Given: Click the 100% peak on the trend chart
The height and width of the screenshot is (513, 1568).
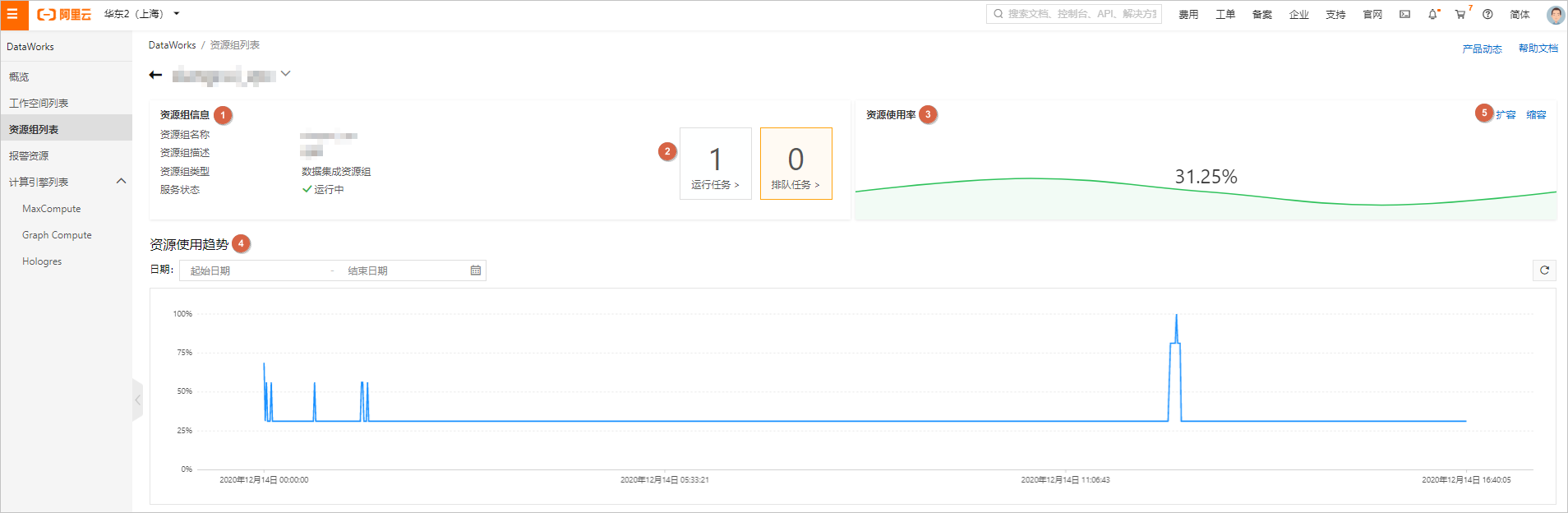Looking at the screenshot, I should pos(1176,316).
